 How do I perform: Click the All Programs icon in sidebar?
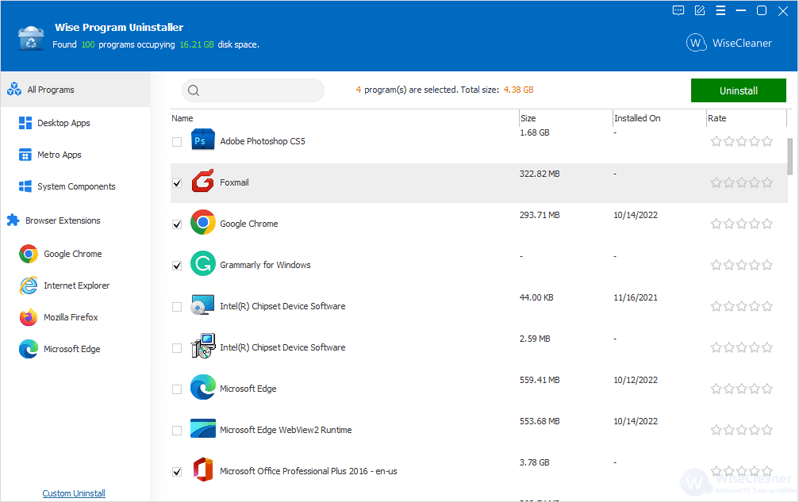(14, 89)
